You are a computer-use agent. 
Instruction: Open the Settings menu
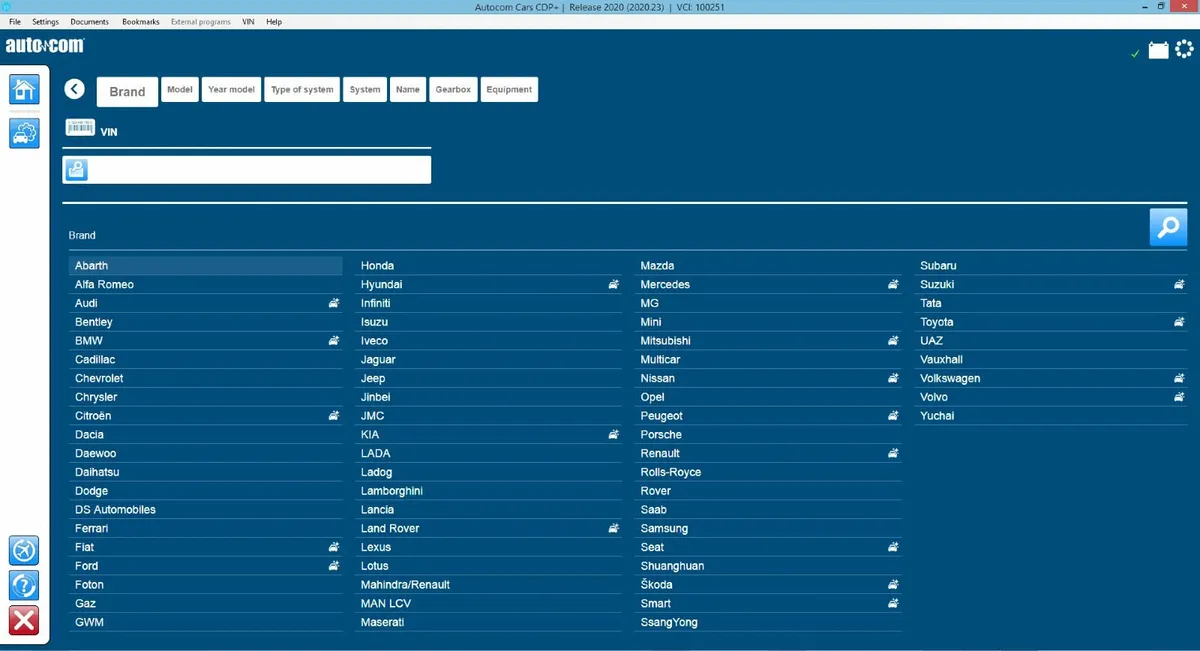coord(45,21)
